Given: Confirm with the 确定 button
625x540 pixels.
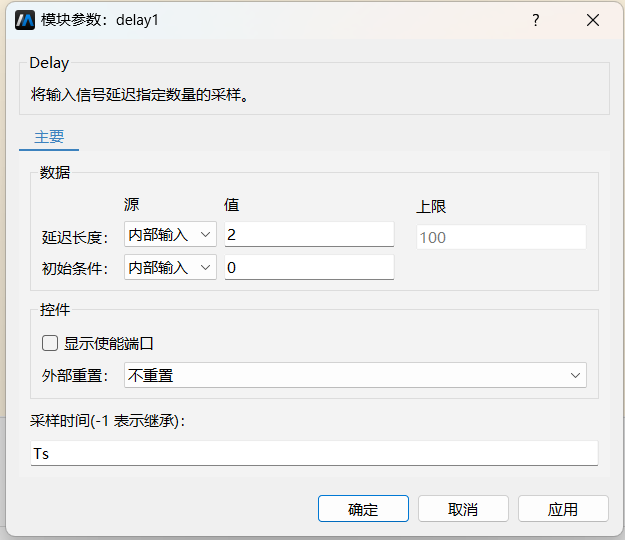Looking at the screenshot, I should (x=363, y=509).
